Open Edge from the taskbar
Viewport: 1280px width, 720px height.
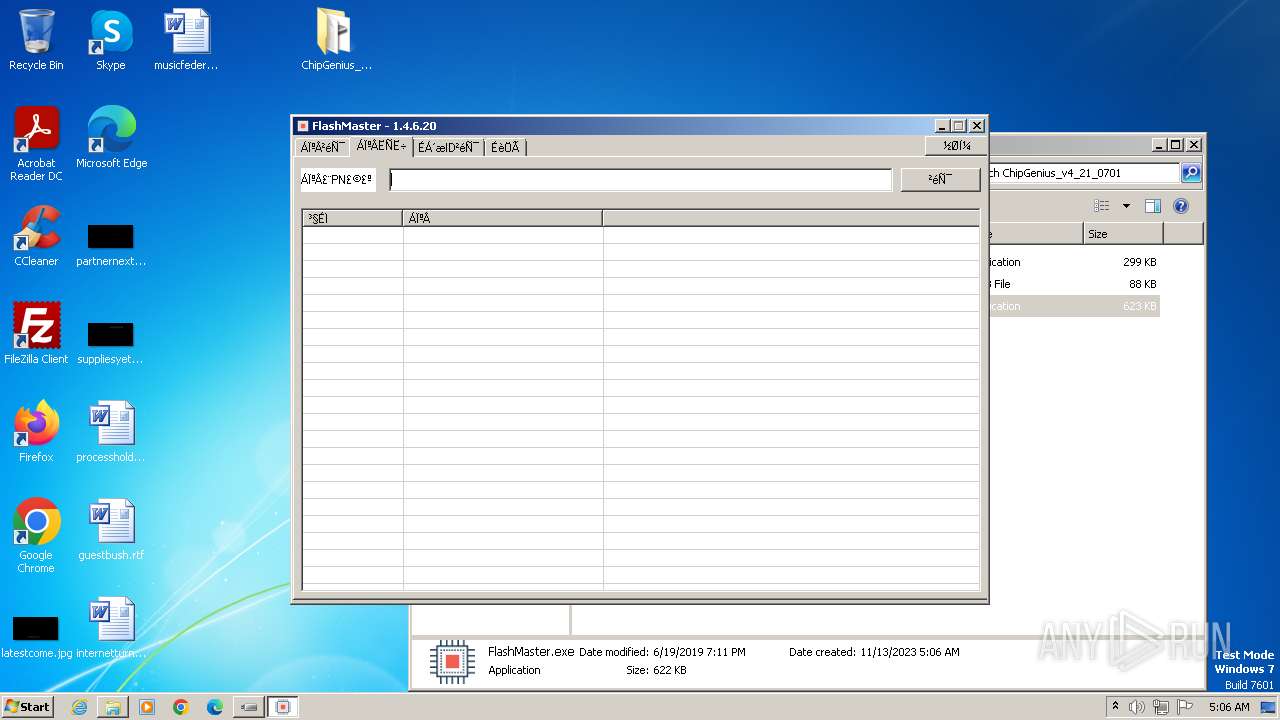click(x=215, y=707)
